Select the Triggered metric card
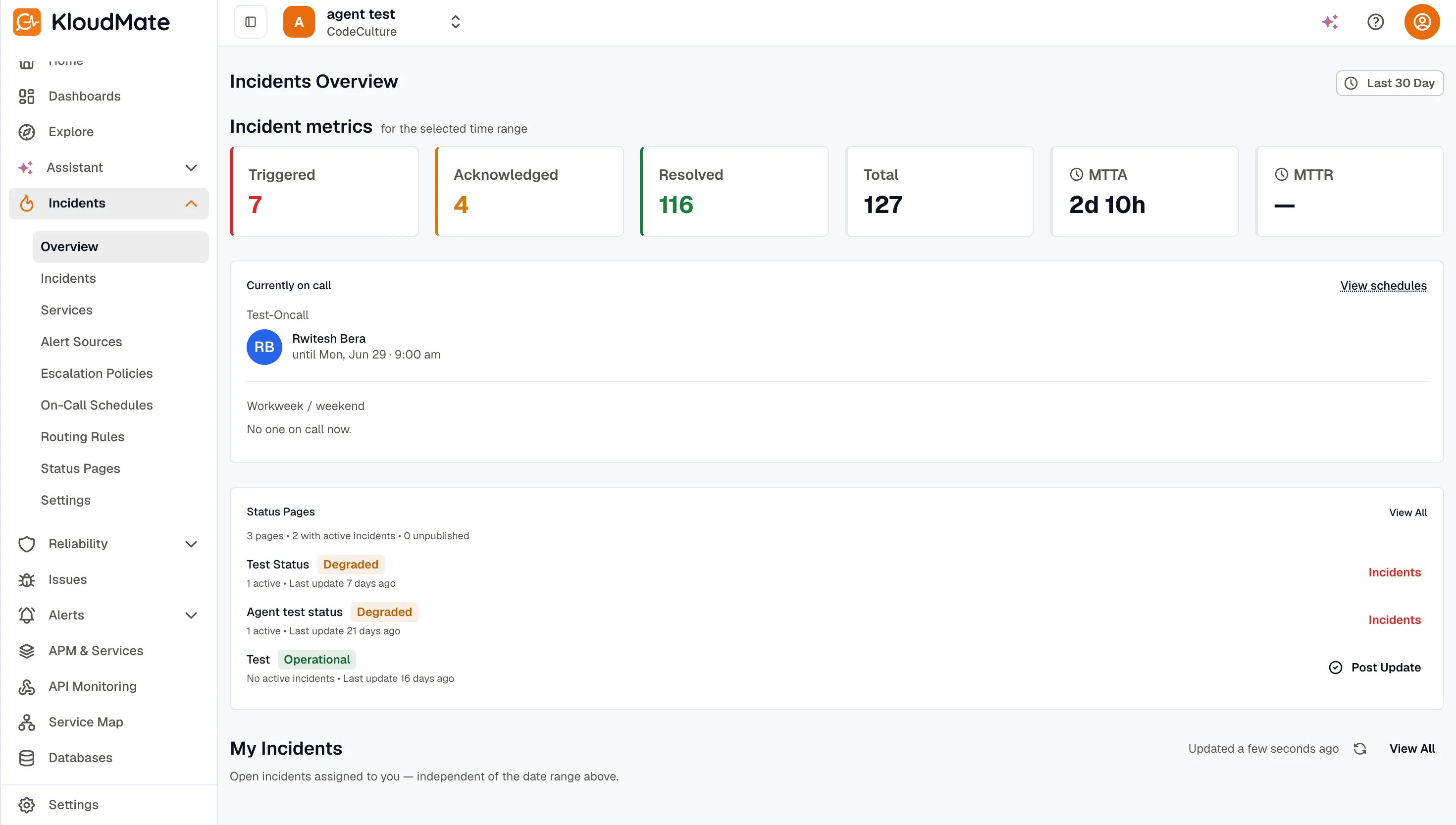Screen dimensions: 1456x825 click(x=324, y=192)
